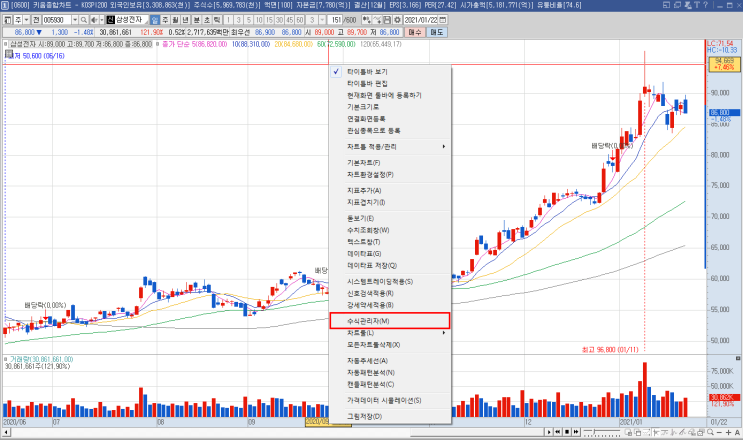This screenshot has width=743, height=440.
Task: Click the candle count field showing 151
Action: tap(335, 20)
